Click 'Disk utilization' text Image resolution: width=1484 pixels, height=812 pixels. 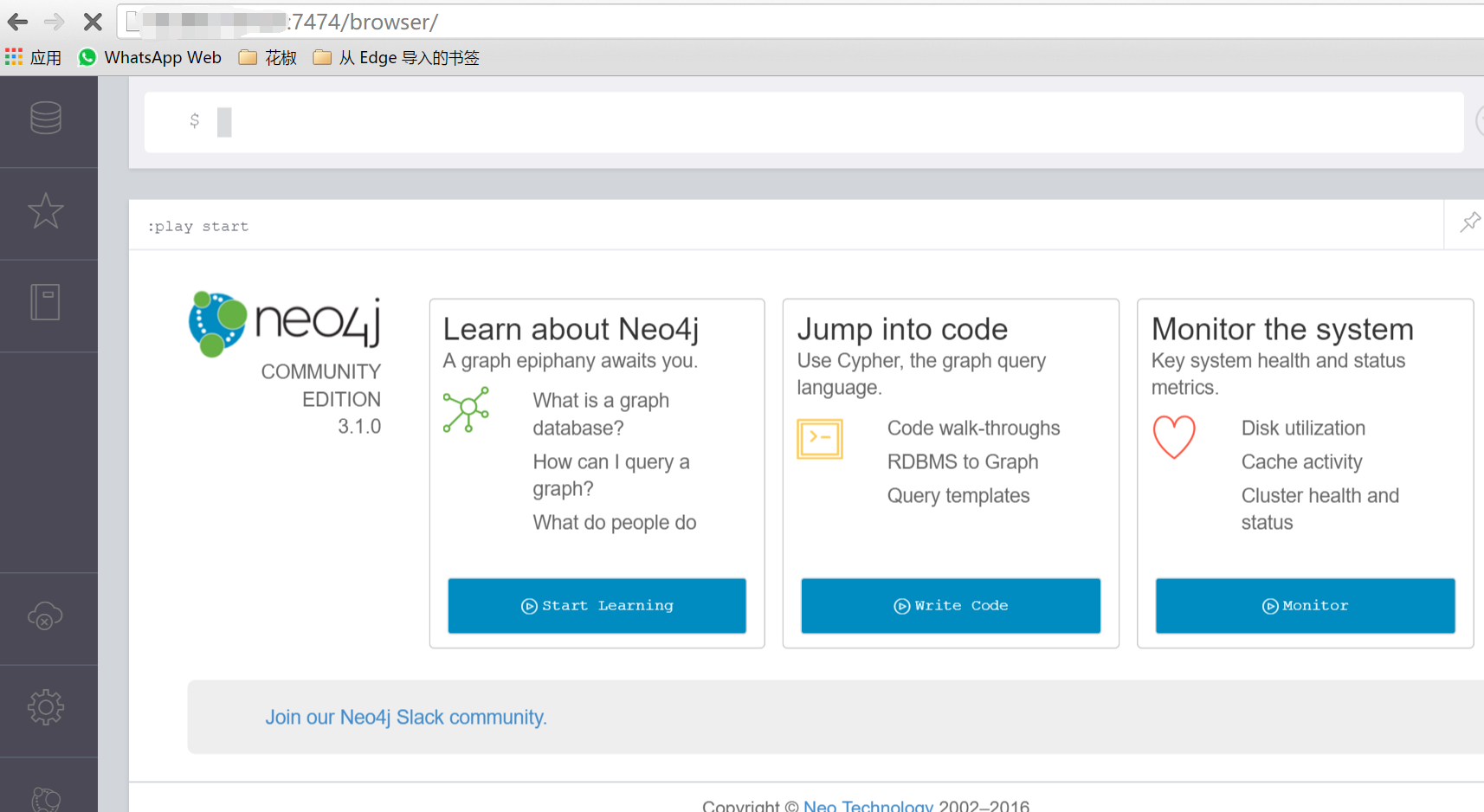coord(1303,428)
